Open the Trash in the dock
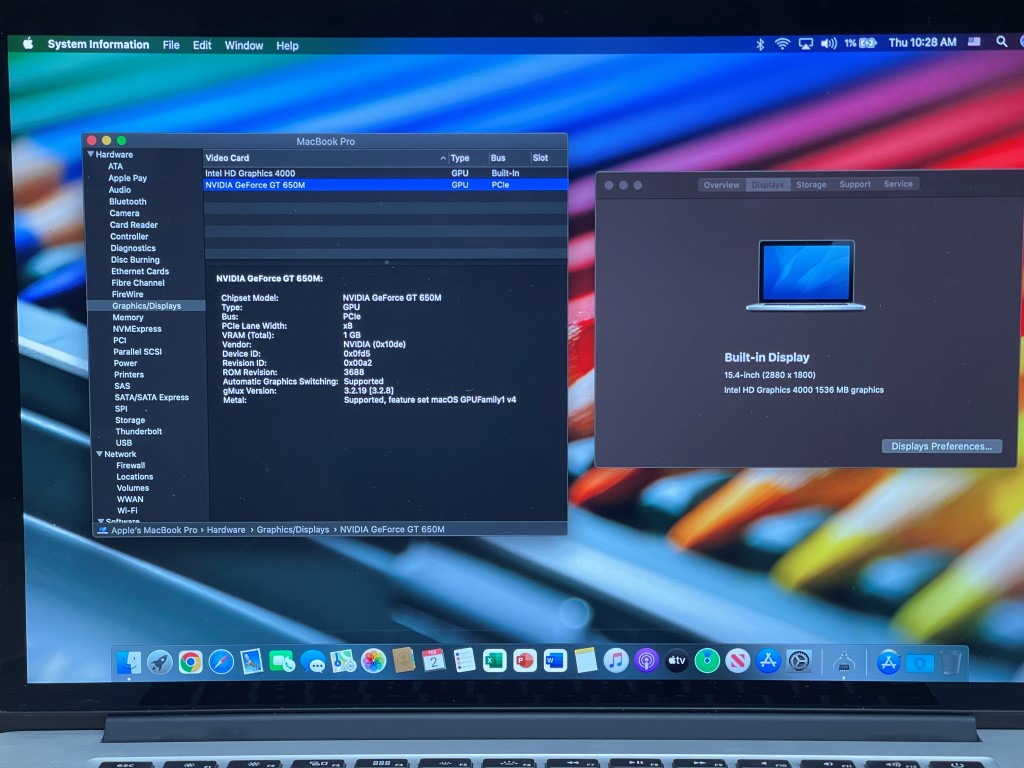Screen dimensions: 1024x768 click(952, 662)
